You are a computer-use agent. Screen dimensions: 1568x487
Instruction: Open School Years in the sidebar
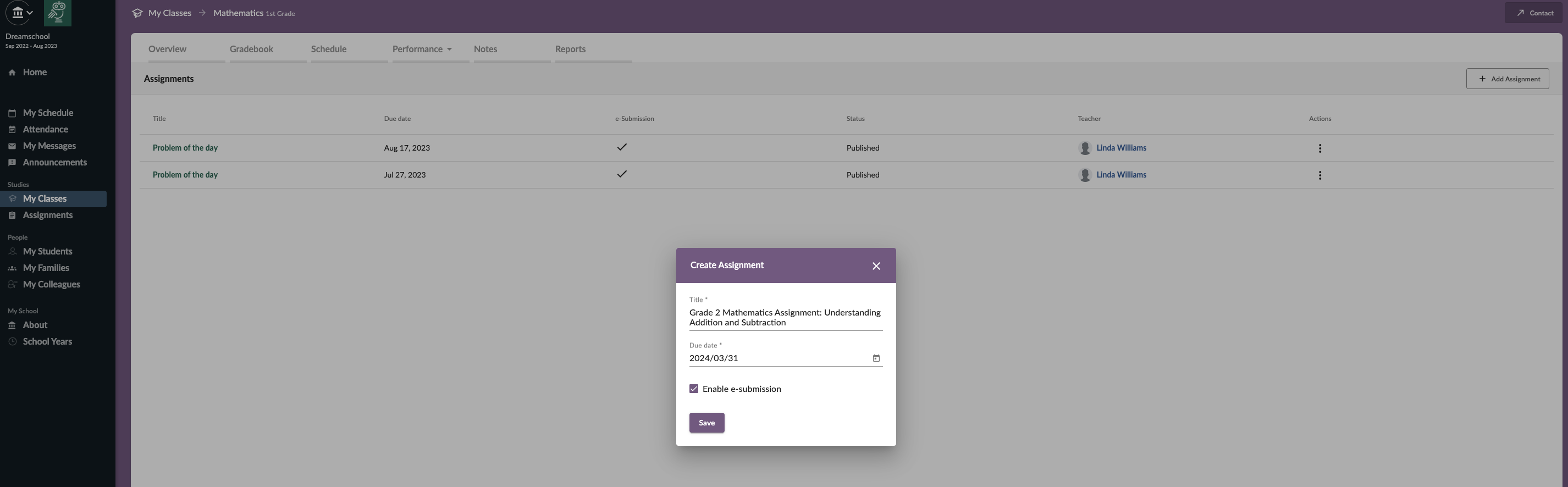(x=47, y=341)
